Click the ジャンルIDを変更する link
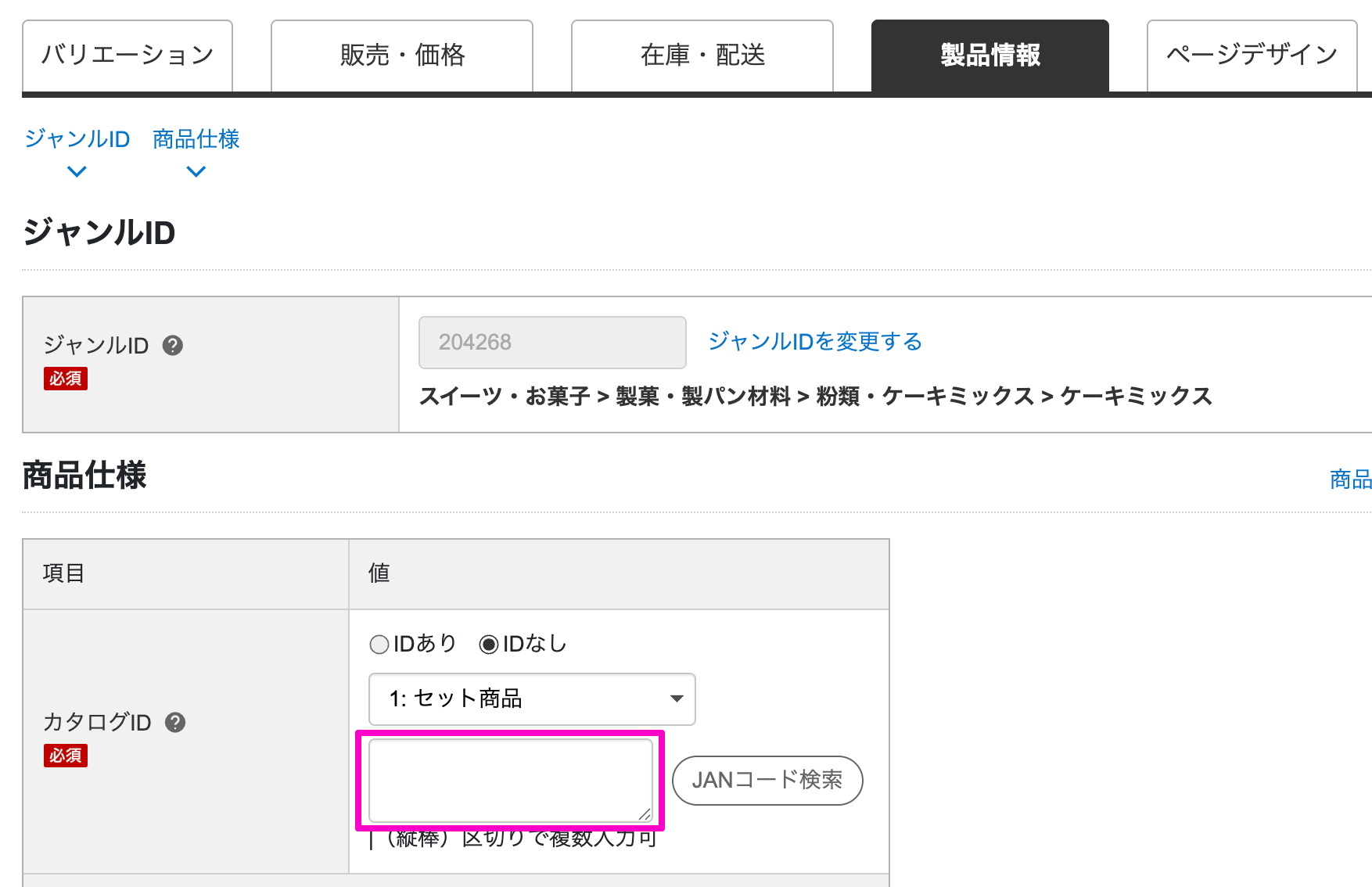 tap(815, 342)
